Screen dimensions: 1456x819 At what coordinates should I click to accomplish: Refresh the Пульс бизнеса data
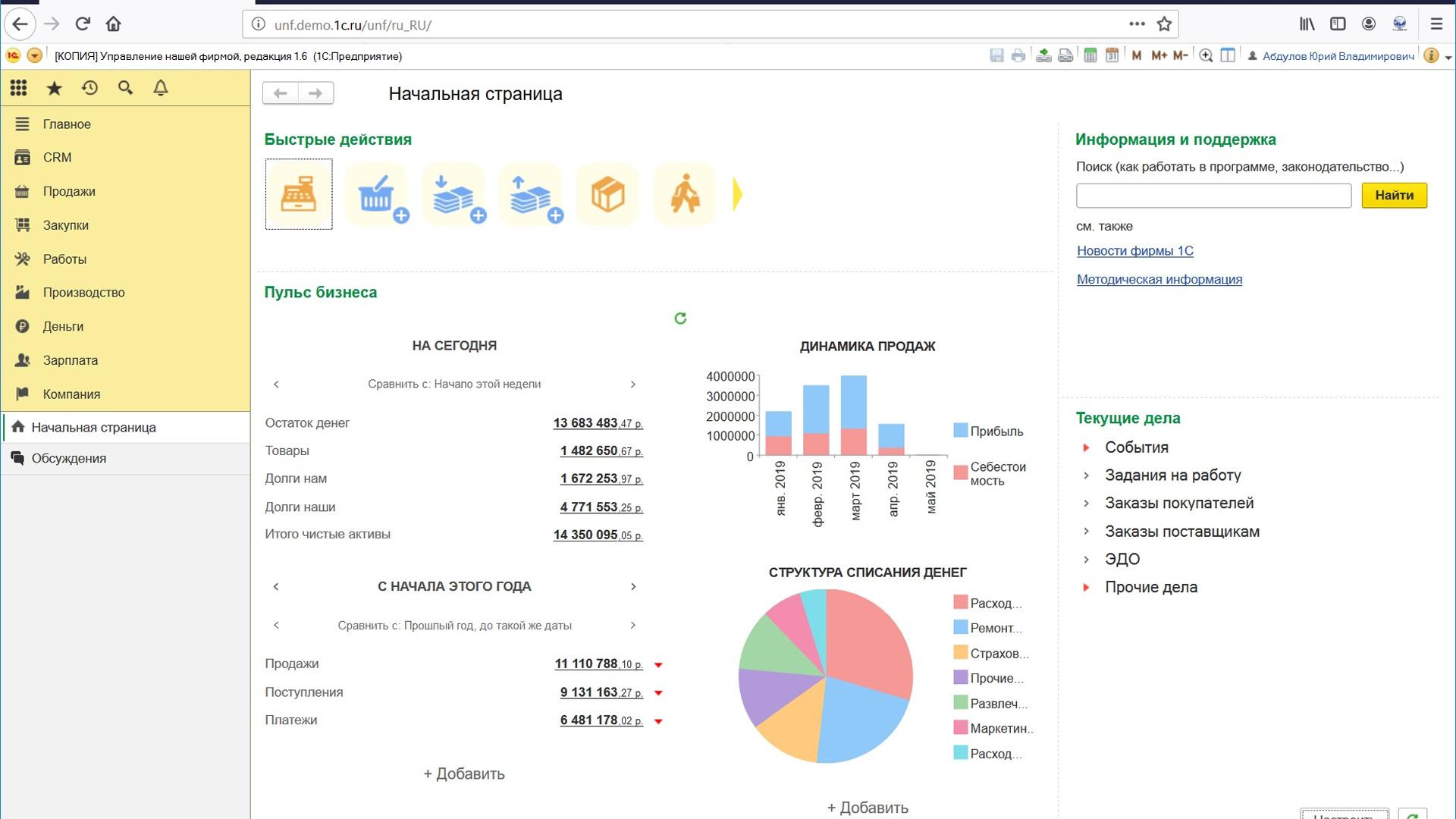point(680,318)
